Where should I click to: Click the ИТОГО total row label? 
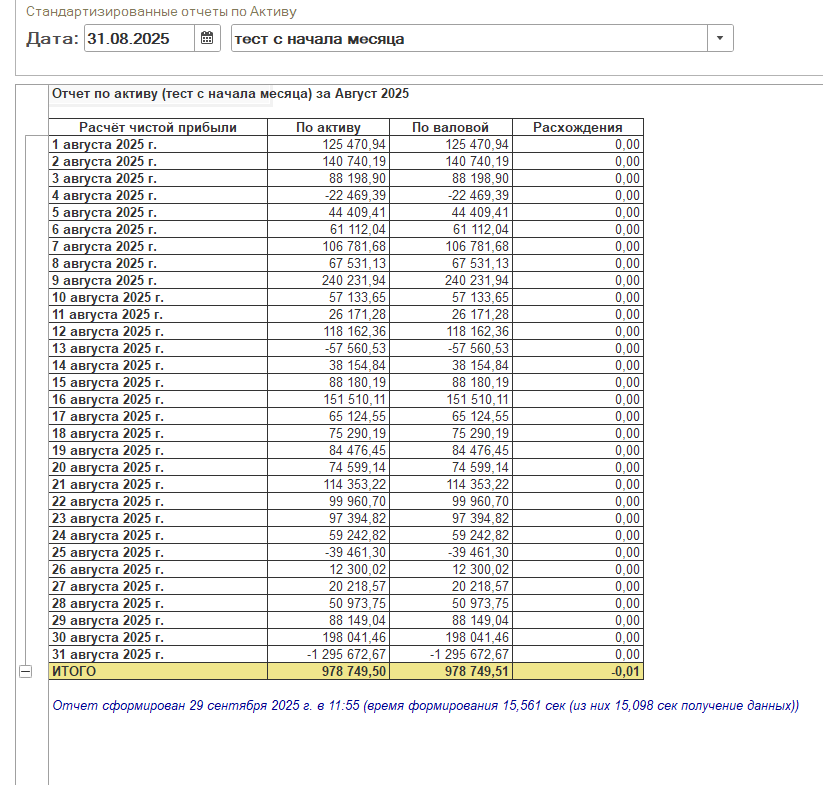tap(158, 671)
